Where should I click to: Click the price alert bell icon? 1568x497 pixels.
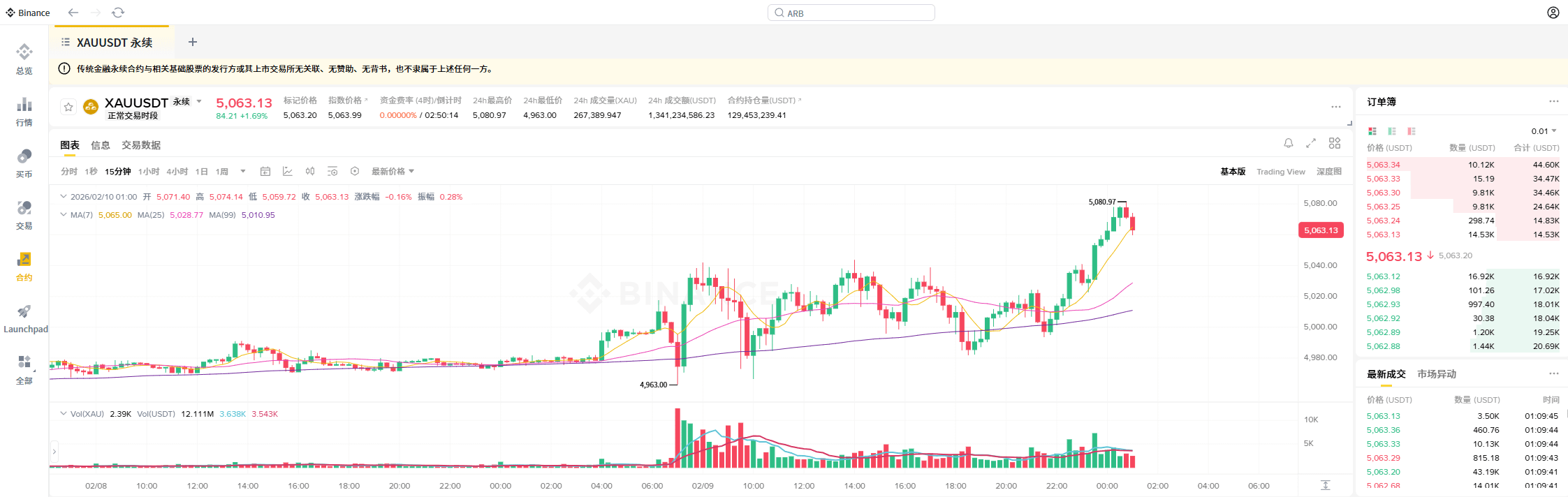coord(1289,143)
